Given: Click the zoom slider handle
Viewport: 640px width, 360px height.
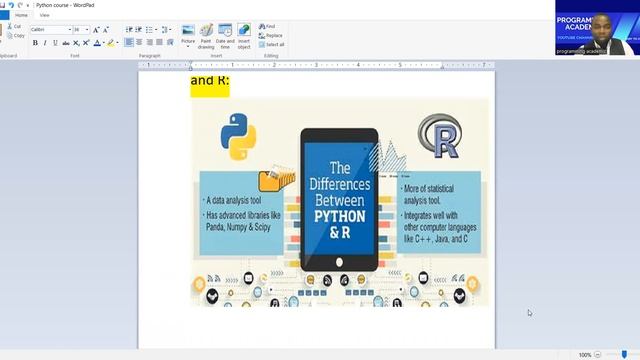Looking at the screenshot, I should [624, 354].
